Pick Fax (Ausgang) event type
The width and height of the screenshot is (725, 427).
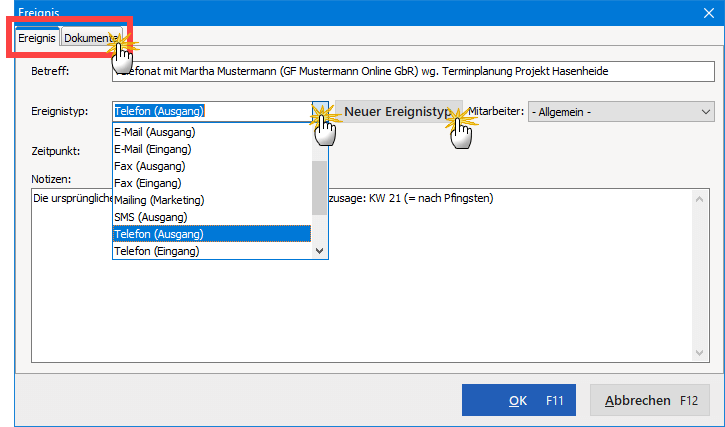[x=212, y=166]
